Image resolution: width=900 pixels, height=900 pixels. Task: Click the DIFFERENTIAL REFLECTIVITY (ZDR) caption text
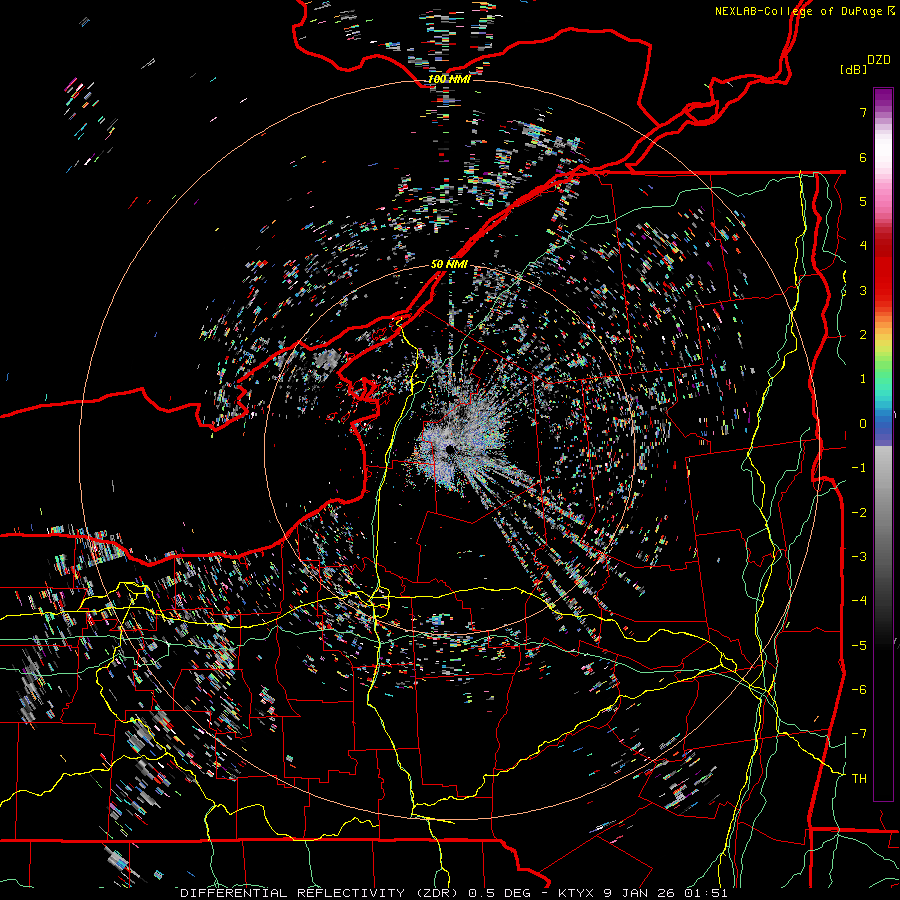pos(320,893)
